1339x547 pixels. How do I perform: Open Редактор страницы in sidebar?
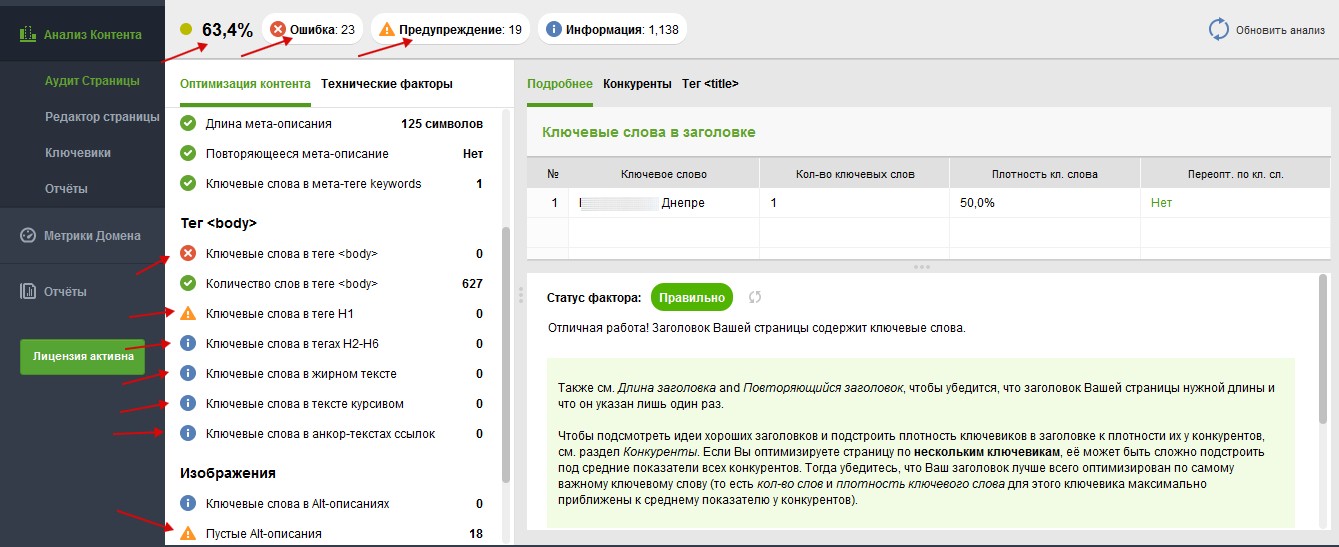coord(102,117)
